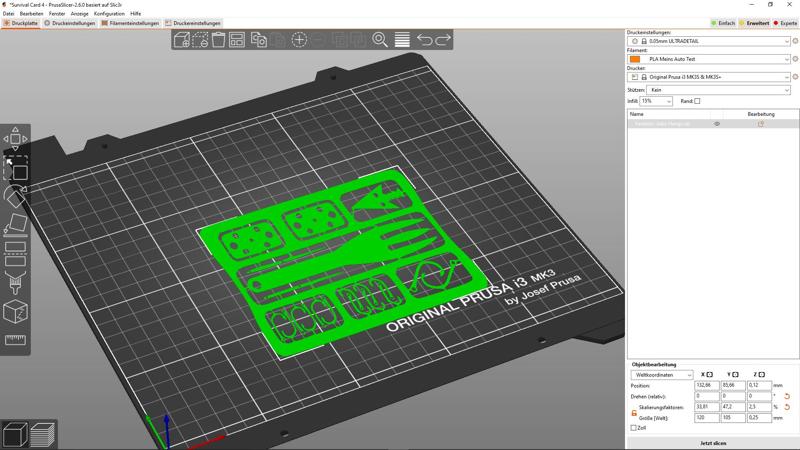
Task: Click the Copy icon in top toolbar
Action: click(x=259, y=40)
